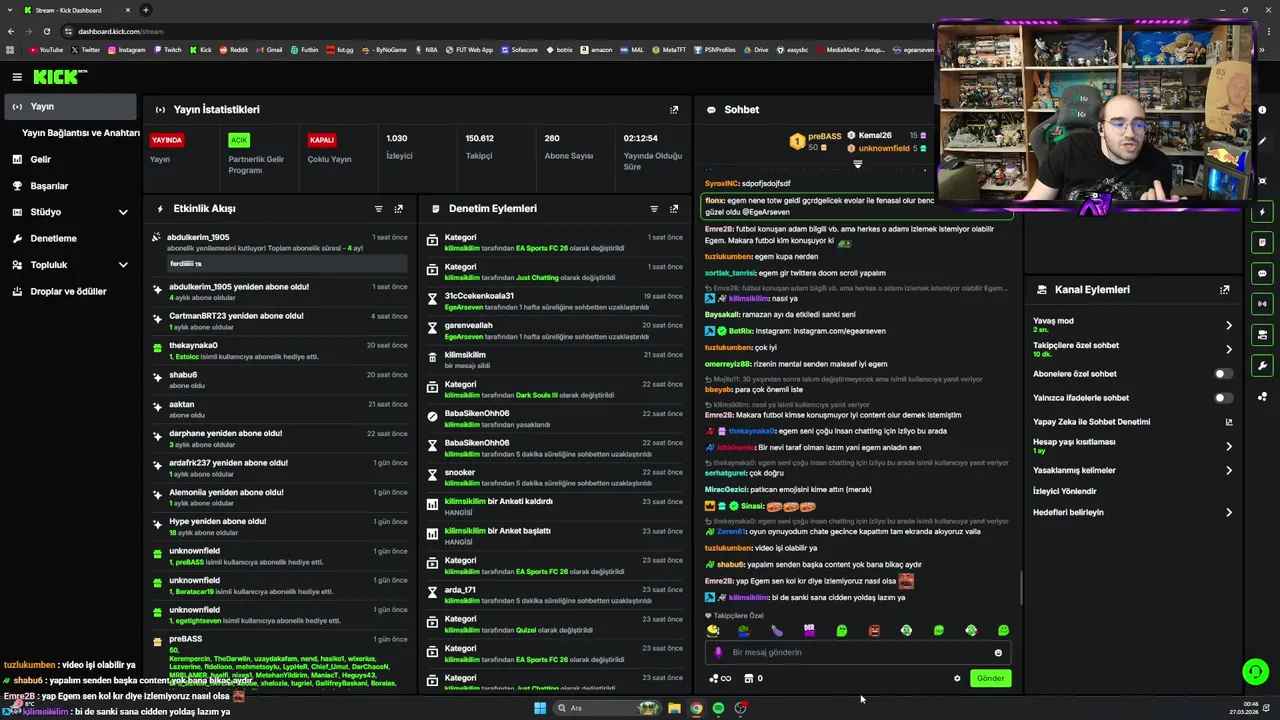The height and width of the screenshot is (720, 1280).
Task: Click garenvealiah entry in Denetim Eylemleri
Action: (x=468, y=326)
